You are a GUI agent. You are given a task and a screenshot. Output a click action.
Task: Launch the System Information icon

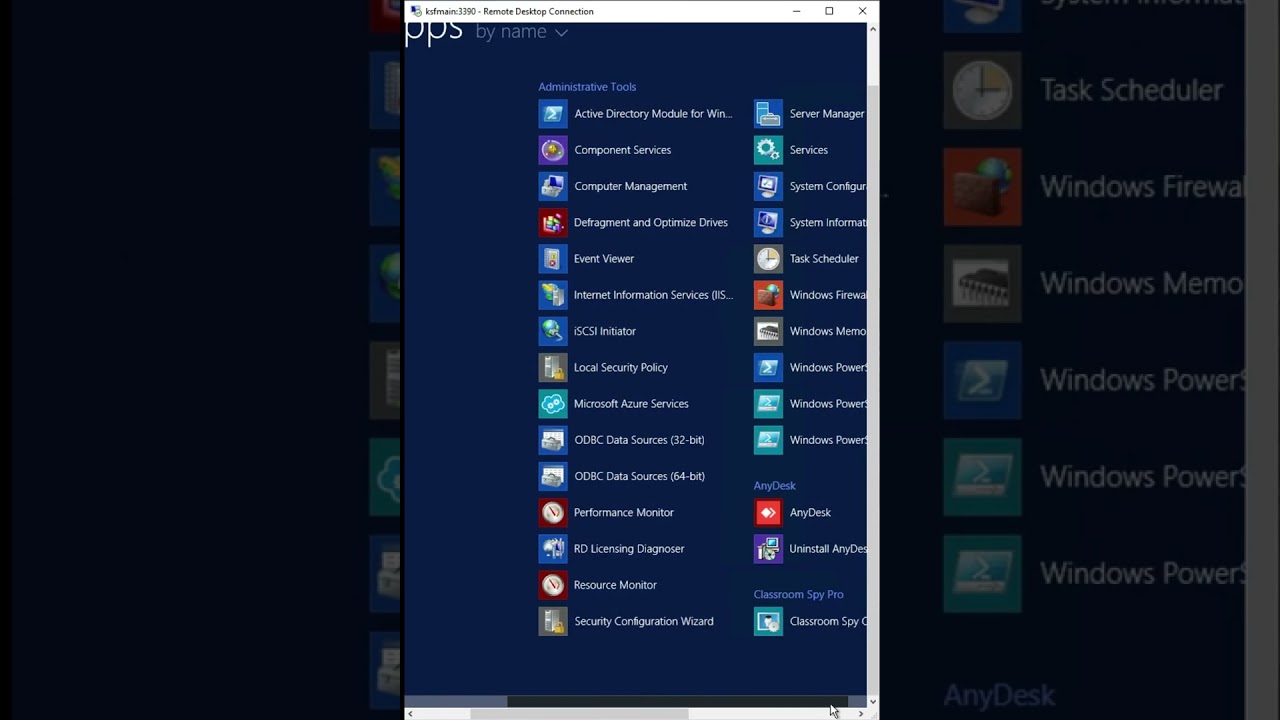tap(768, 222)
